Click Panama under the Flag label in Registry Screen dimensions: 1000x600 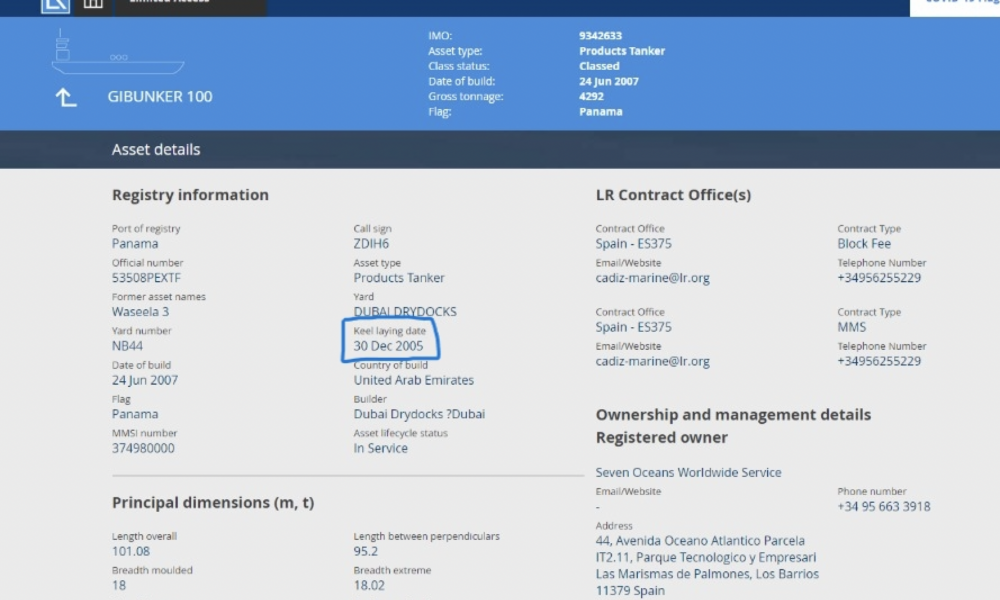pyautogui.click(x=135, y=414)
